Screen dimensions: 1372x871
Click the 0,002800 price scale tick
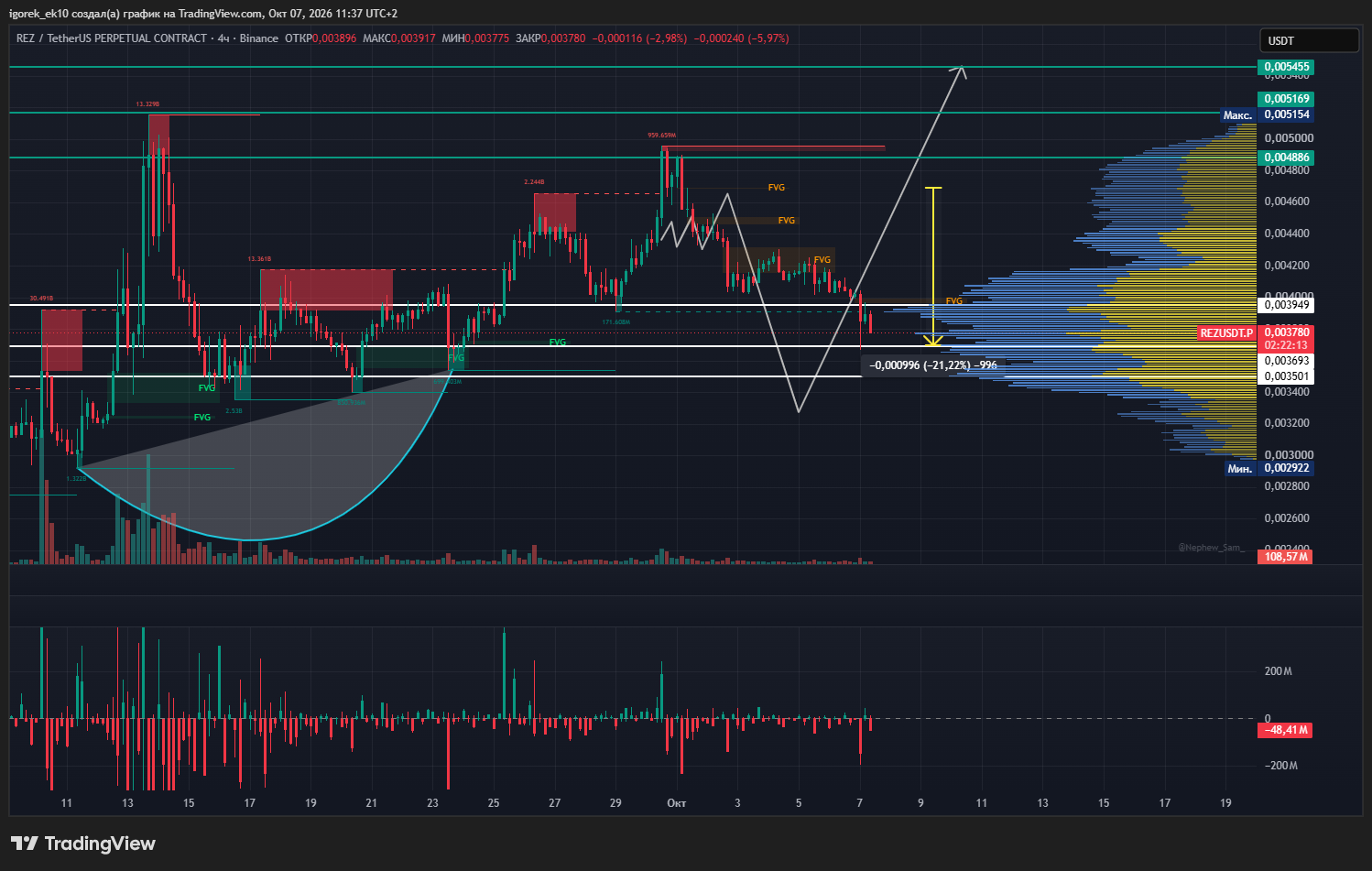(x=1289, y=486)
